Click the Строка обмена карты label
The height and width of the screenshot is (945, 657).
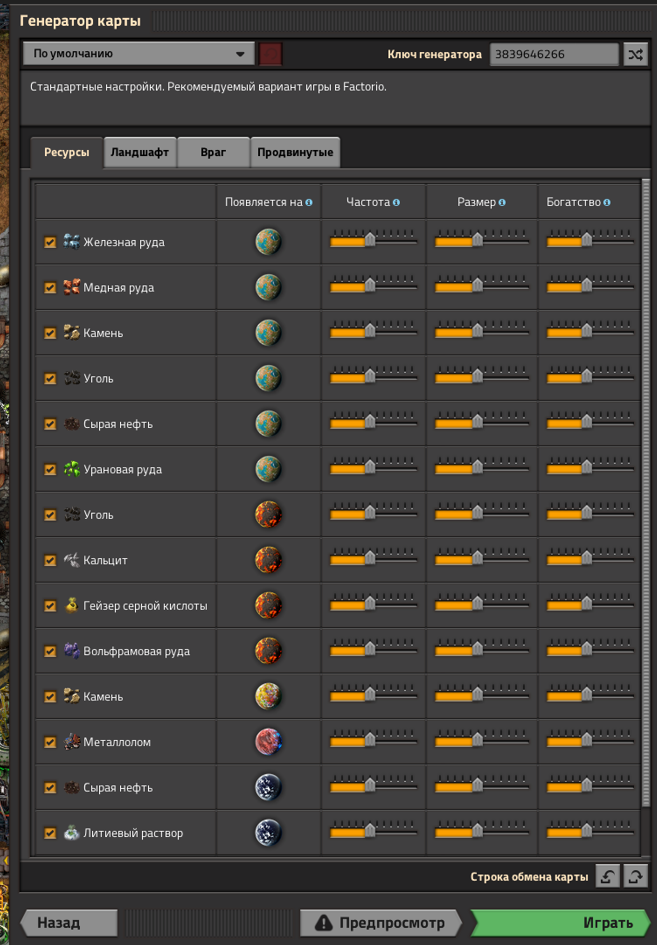click(x=529, y=877)
